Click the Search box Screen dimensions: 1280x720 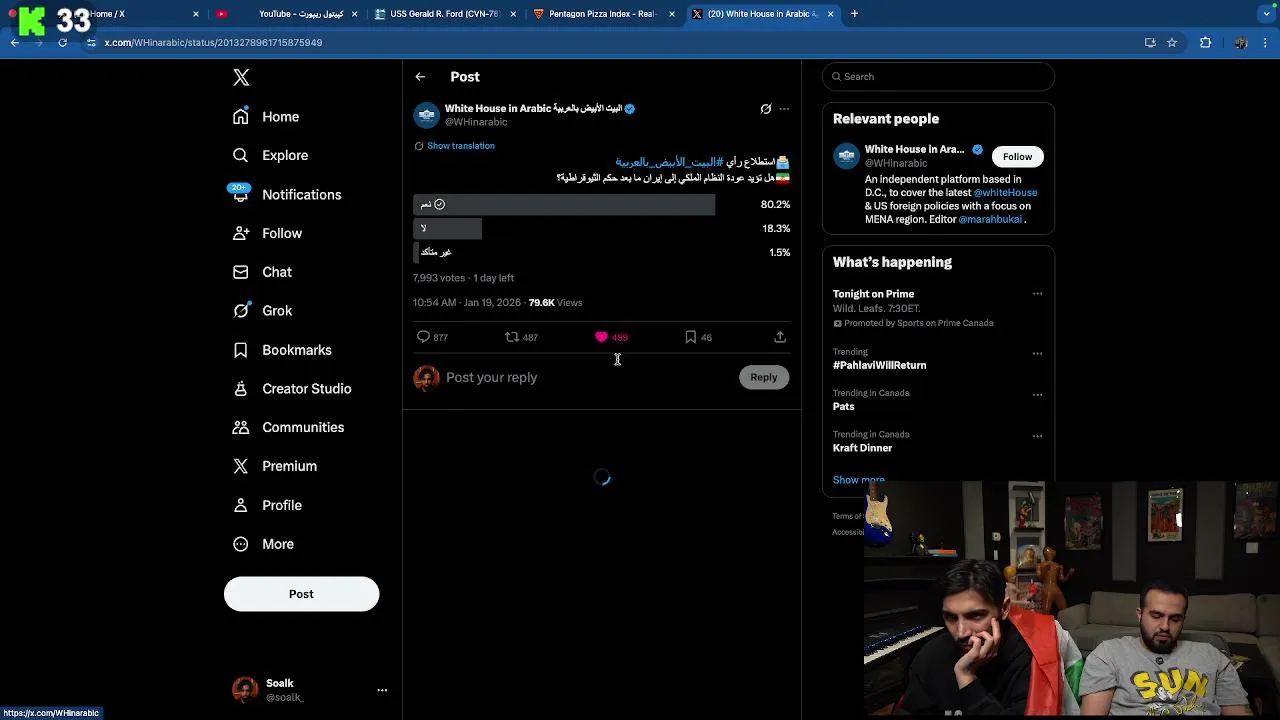938,77
